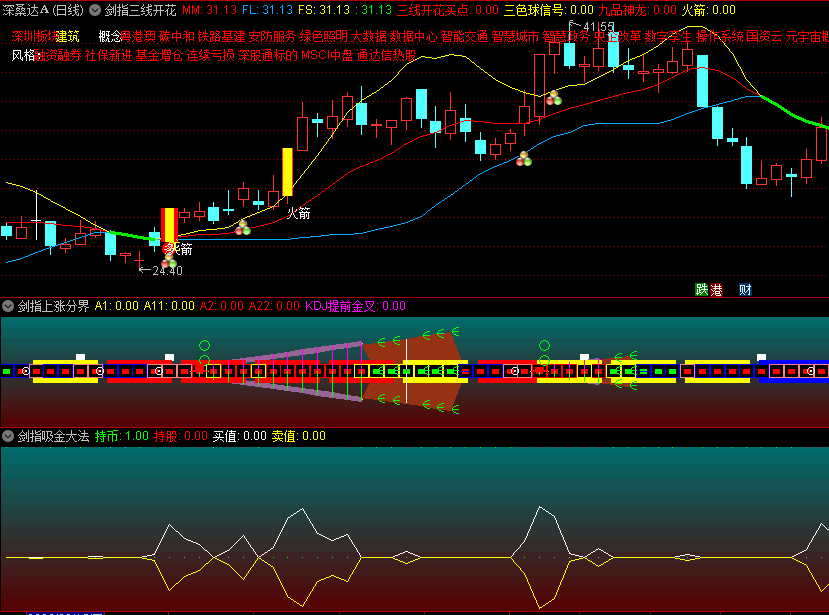The height and width of the screenshot is (615, 829).
Task: Click the tall yellow rocket candle
Action: pyautogui.click(x=288, y=172)
